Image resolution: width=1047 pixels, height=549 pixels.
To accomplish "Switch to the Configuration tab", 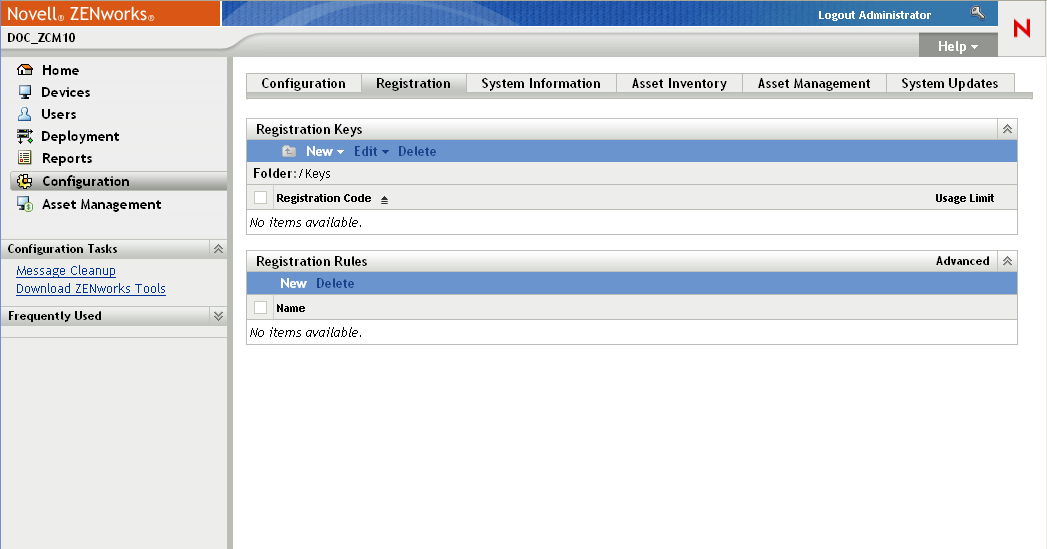I will (x=304, y=83).
